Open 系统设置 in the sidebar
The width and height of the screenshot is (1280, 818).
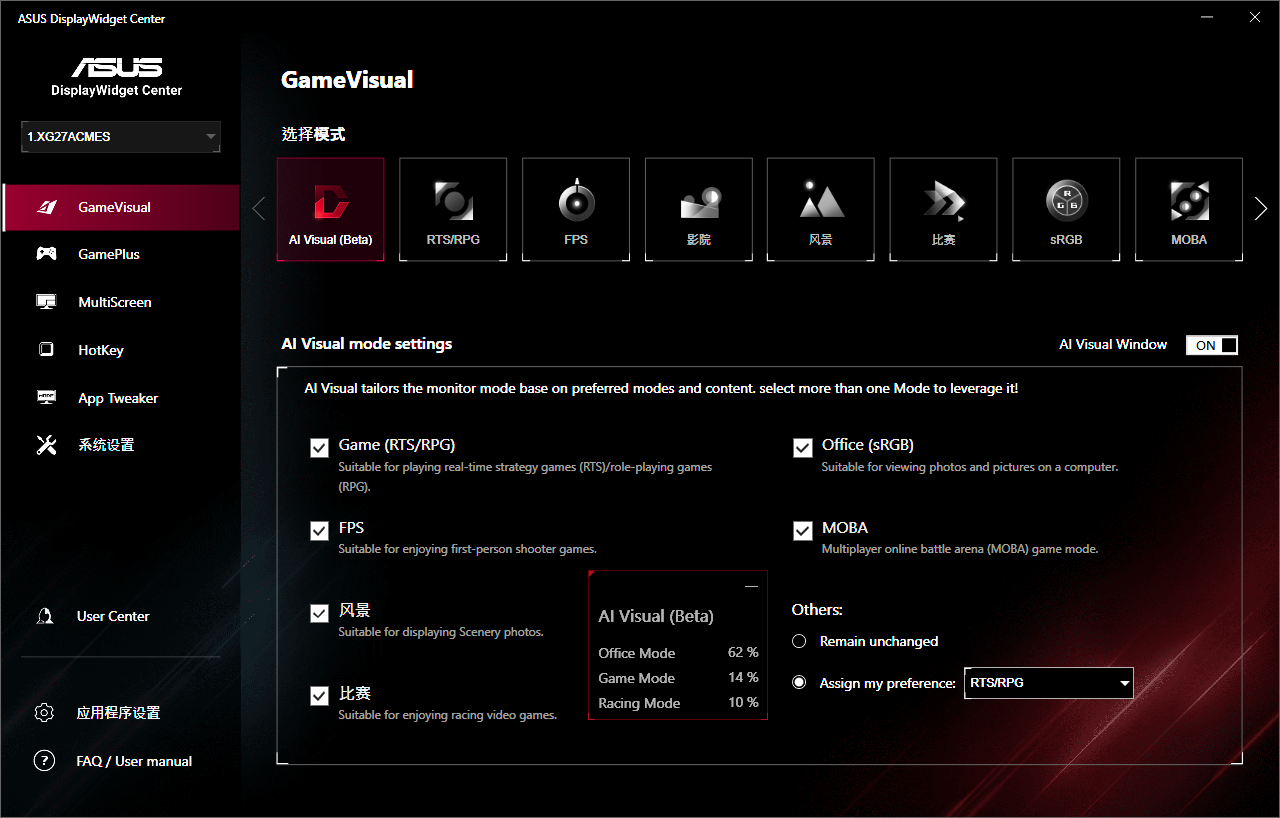point(121,445)
